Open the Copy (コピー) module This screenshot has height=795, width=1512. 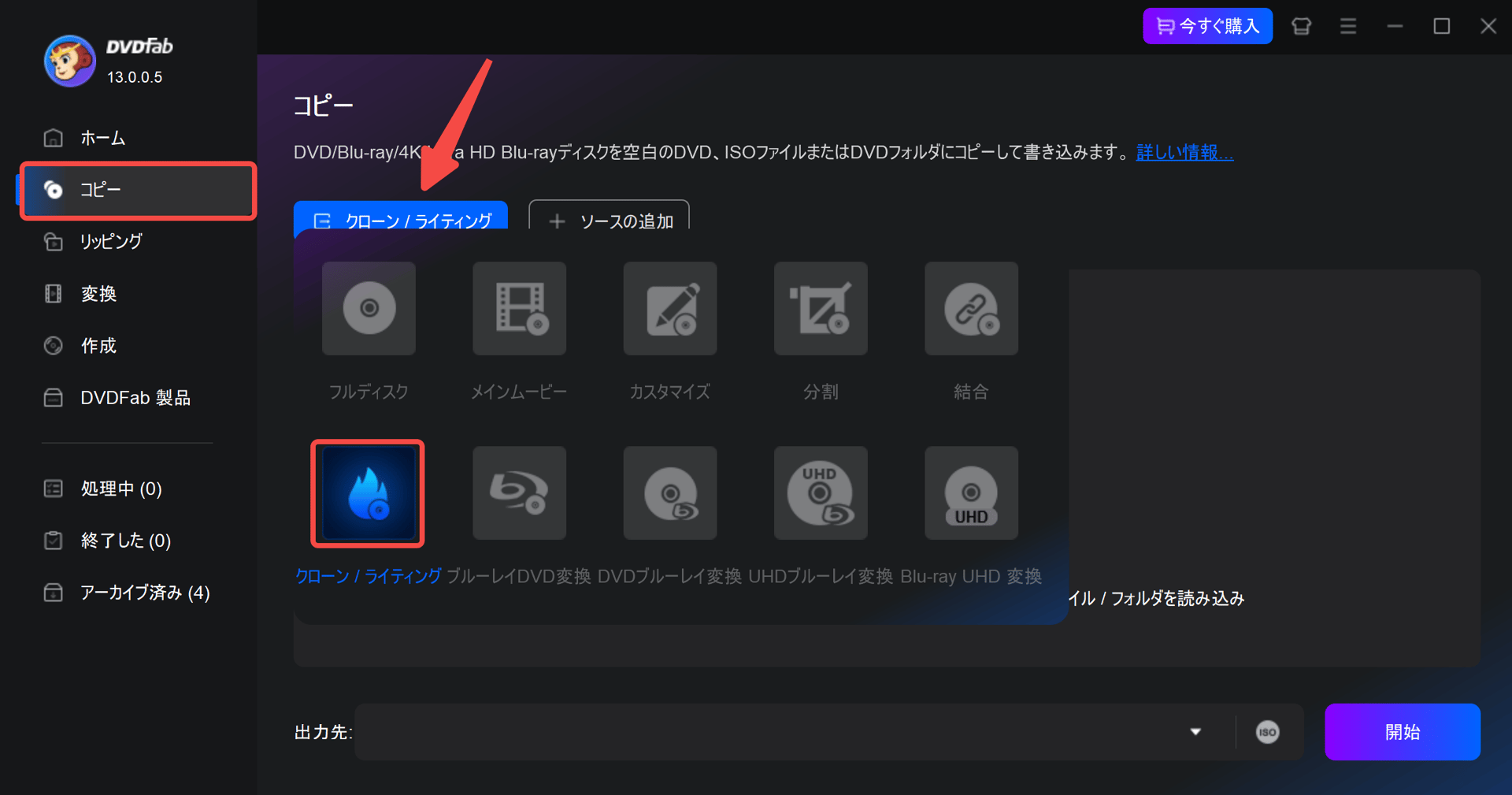tap(138, 190)
